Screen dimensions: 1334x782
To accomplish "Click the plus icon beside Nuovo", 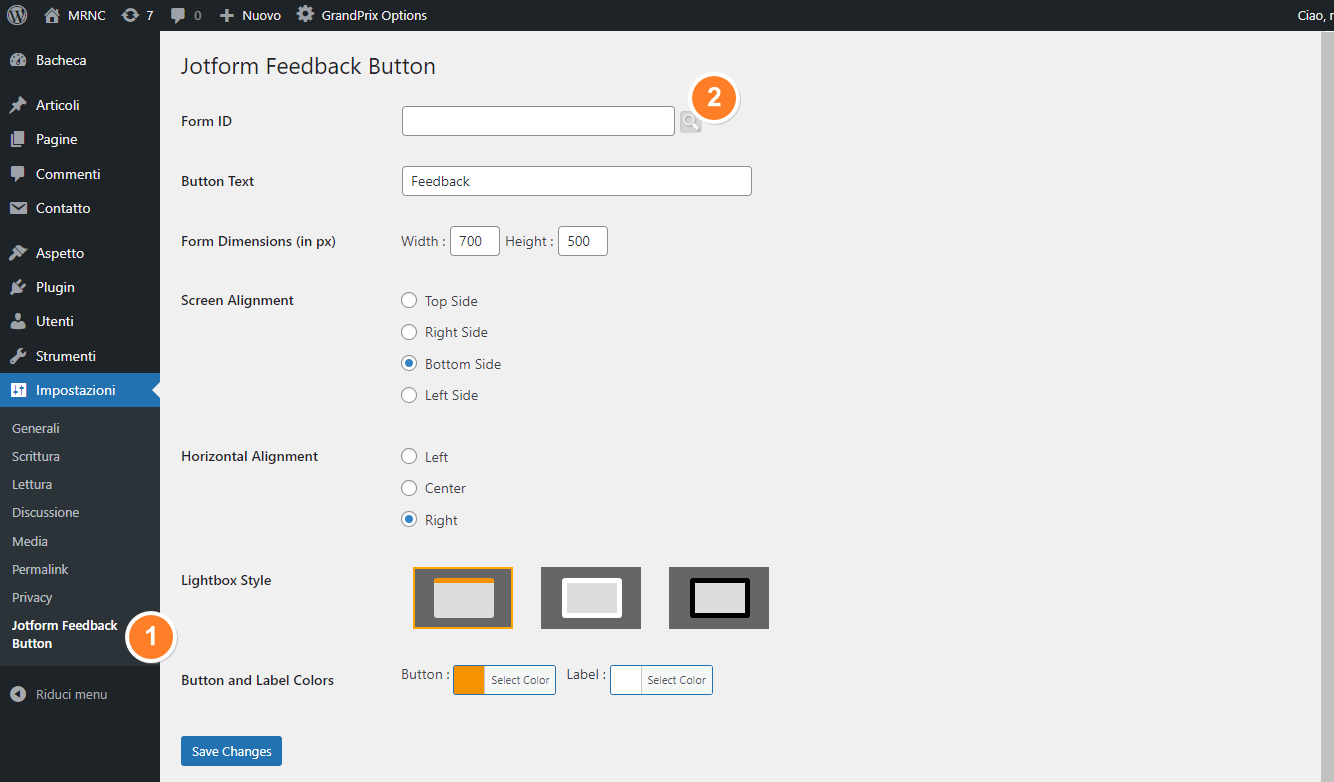I will (227, 15).
